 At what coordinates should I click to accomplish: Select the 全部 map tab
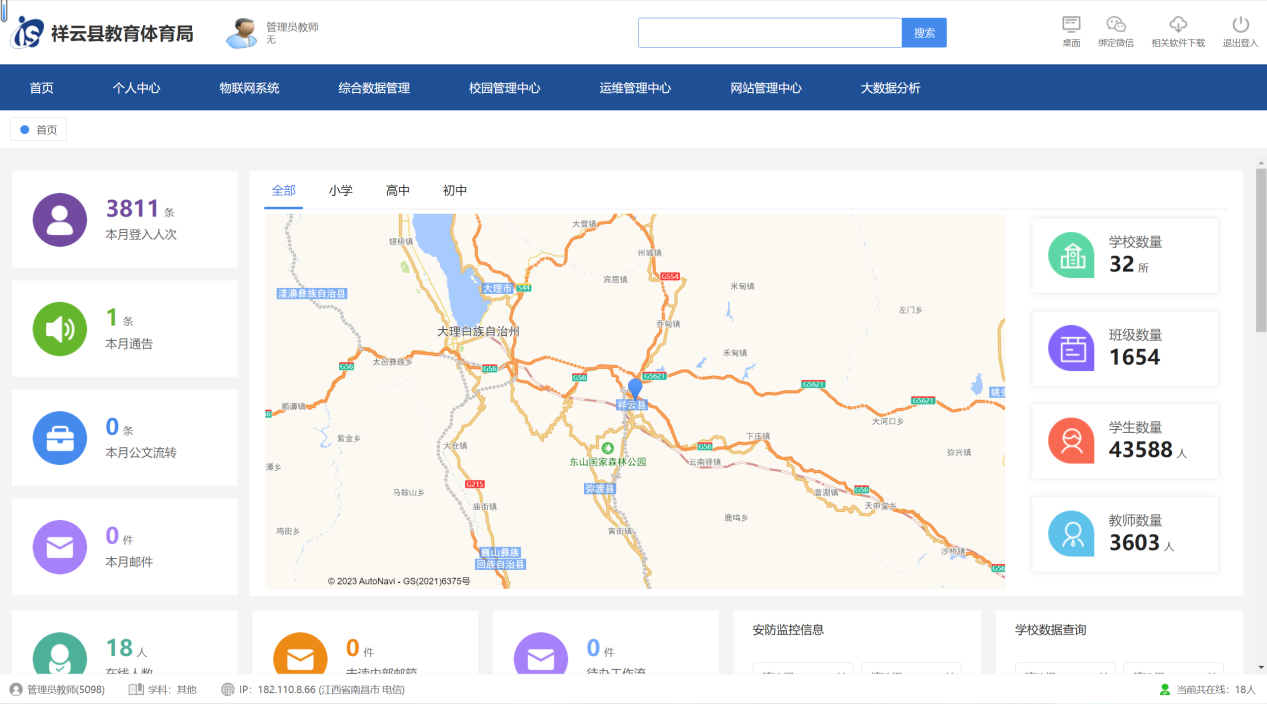click(x=284, y=190)
